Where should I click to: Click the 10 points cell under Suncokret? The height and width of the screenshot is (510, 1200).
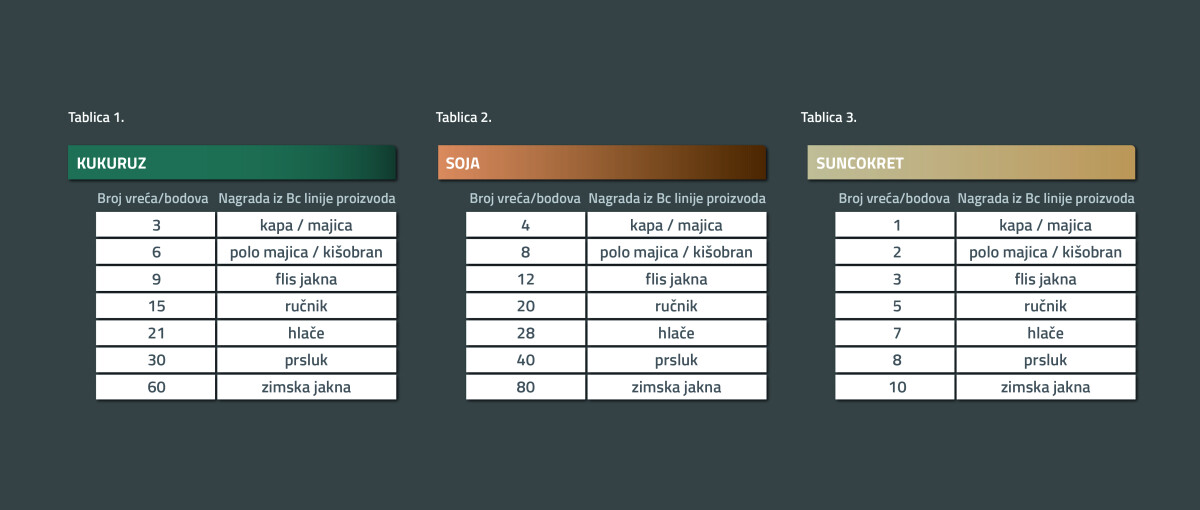(x=896, y=387)
